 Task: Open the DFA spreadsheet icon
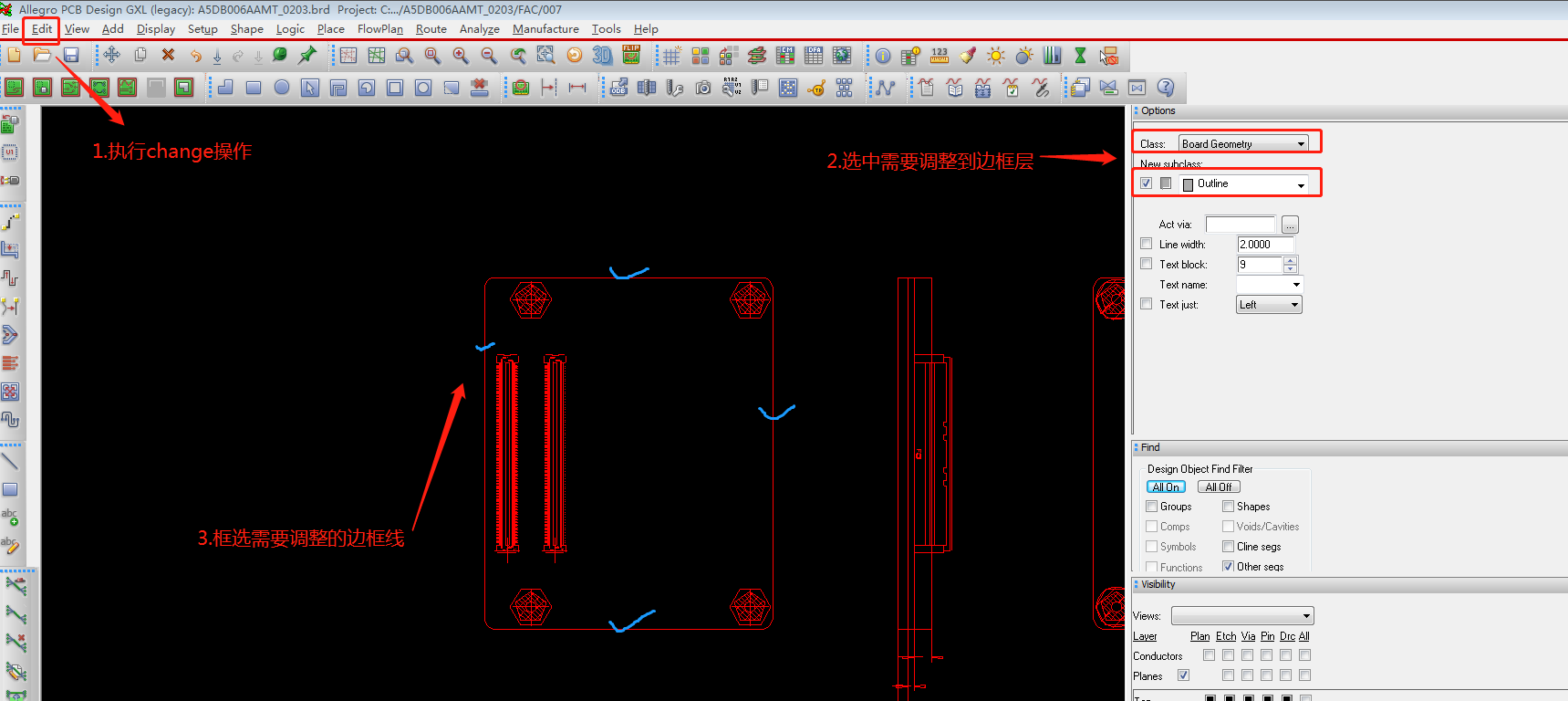814,56
